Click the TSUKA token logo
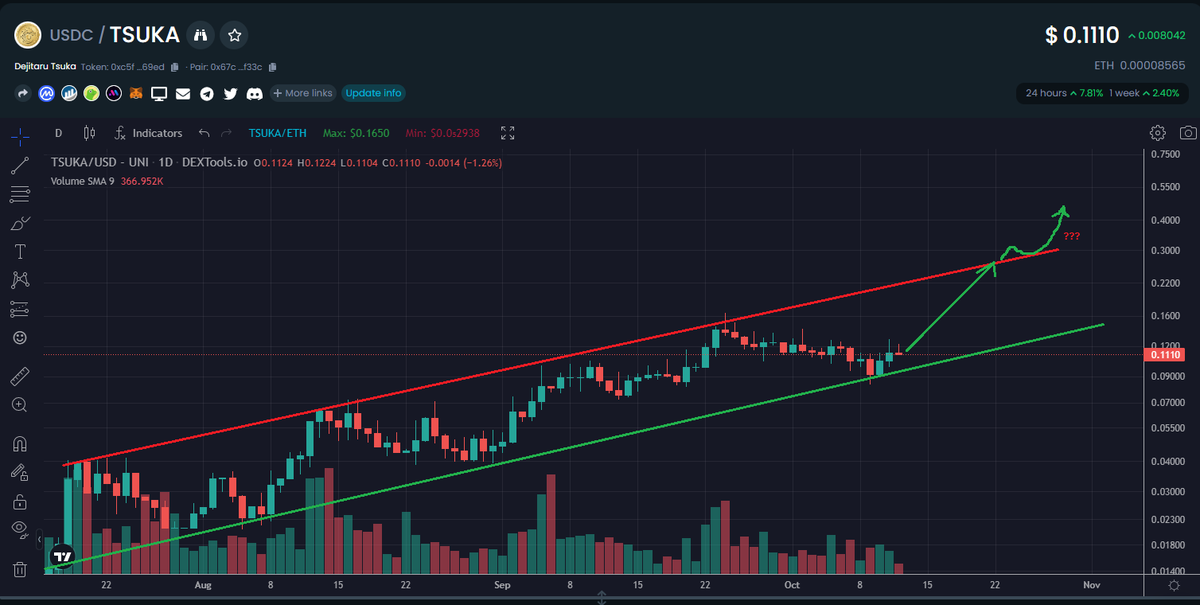 [26, 35]
